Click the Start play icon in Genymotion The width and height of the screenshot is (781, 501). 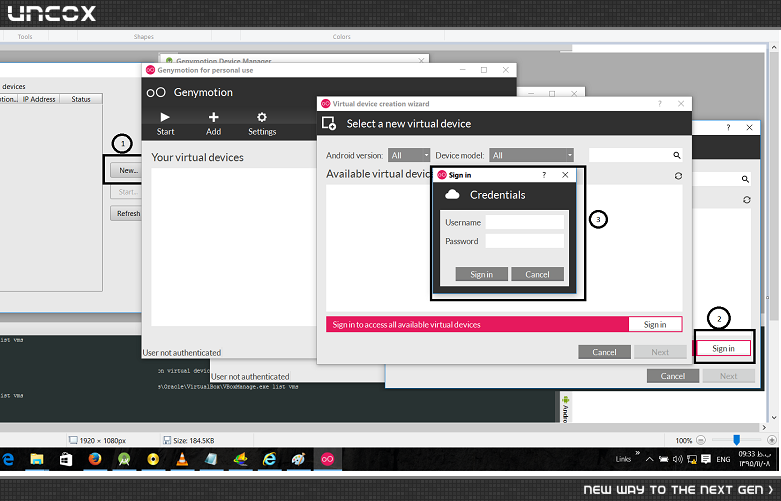165,118
